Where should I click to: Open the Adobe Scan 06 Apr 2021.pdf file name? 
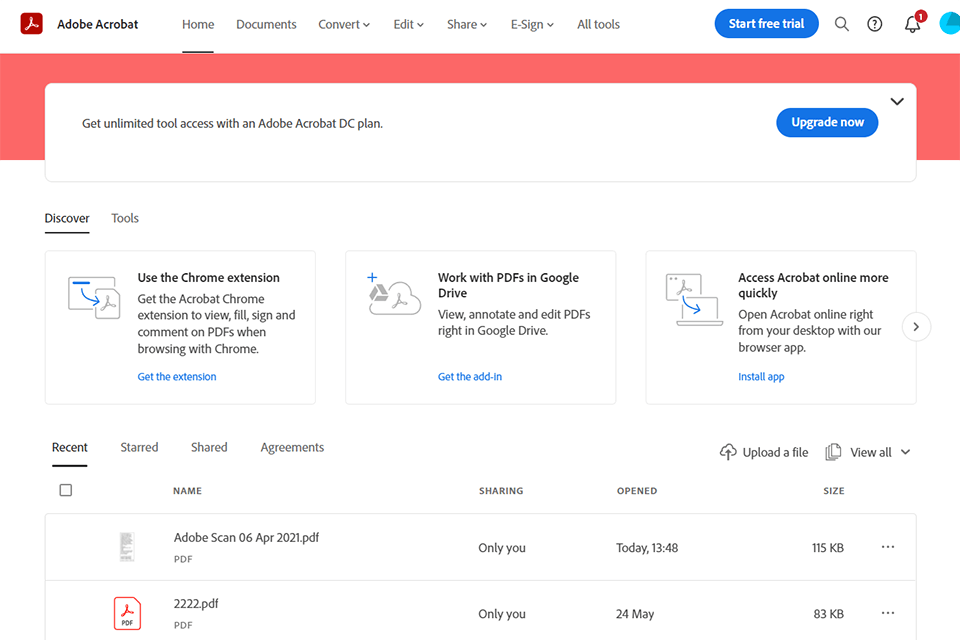pyautogui.click(x=246, y=537)
